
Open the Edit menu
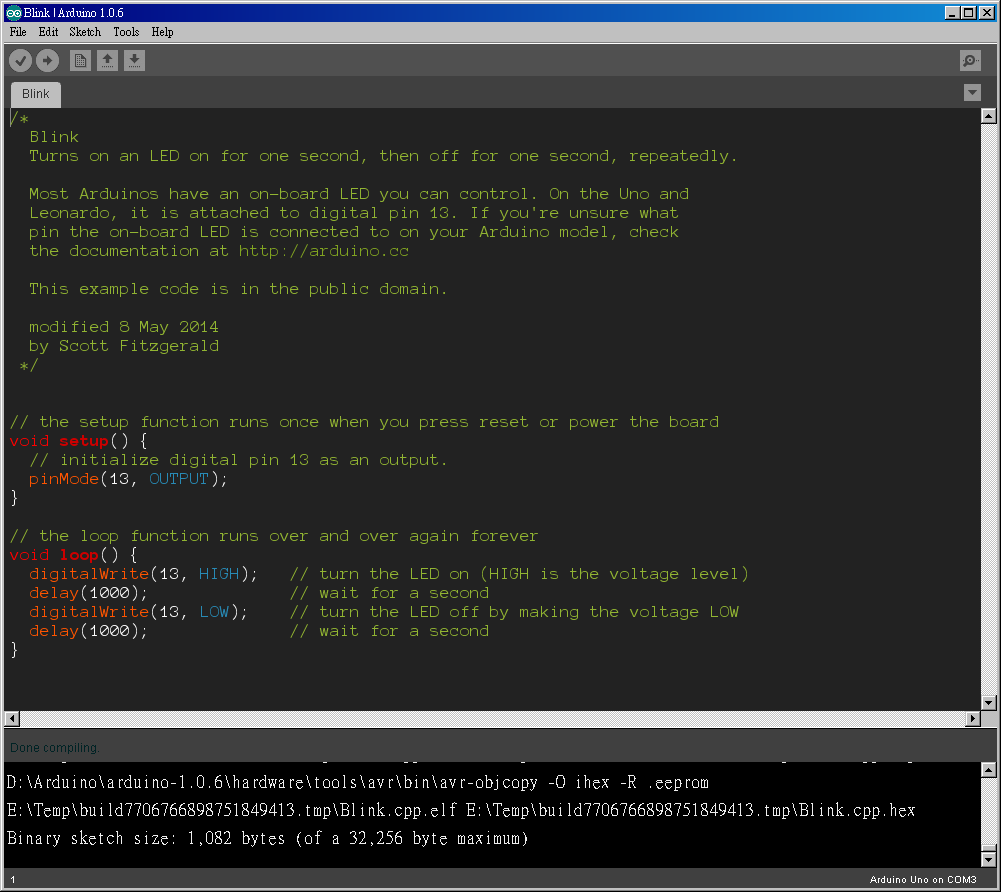pyautogui.click(x=48, y=32)
